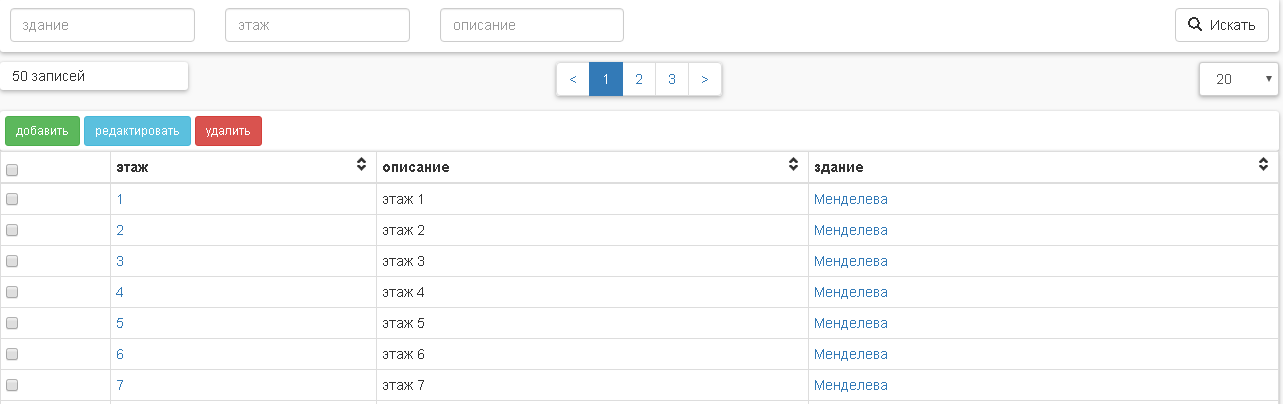Toggle the select-all checkbox in the table header
The height and width of the screenshot is (404, 1283).
click(12, 169)
